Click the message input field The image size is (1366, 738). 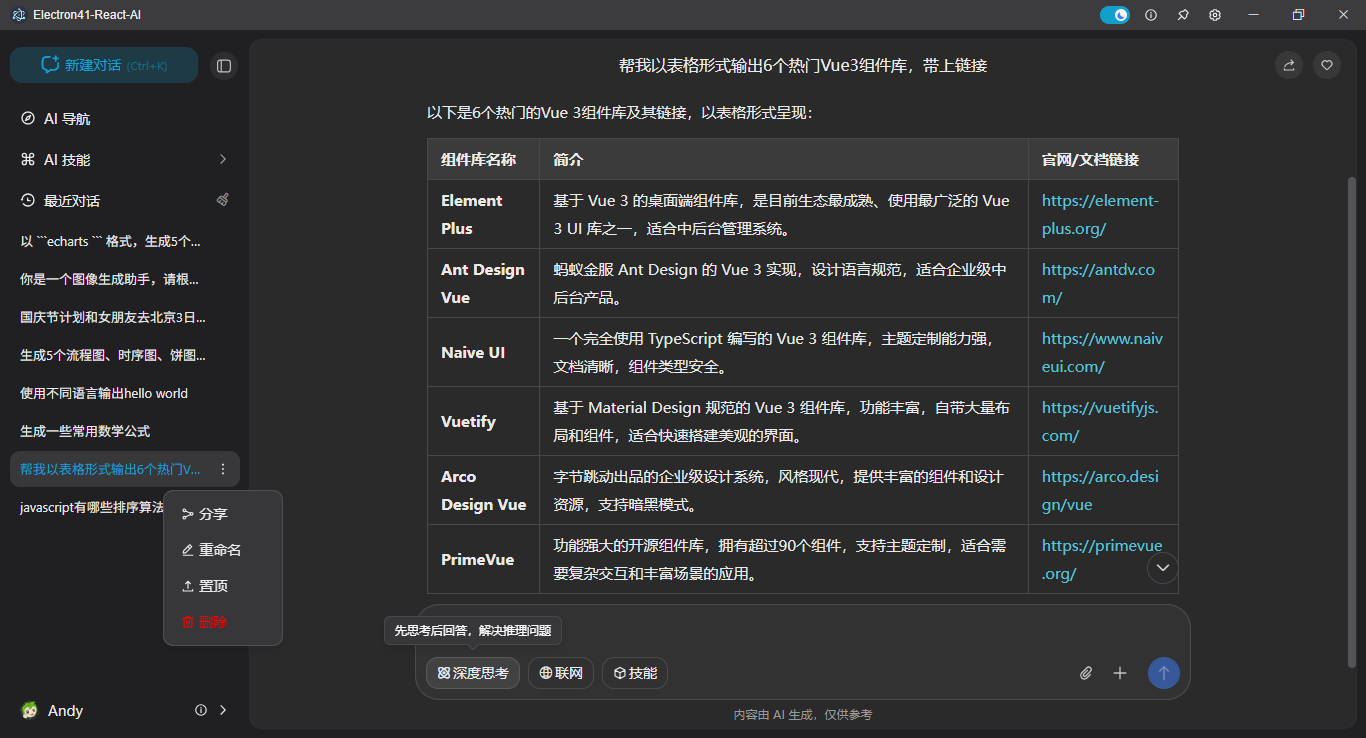[x=803, y=631]
